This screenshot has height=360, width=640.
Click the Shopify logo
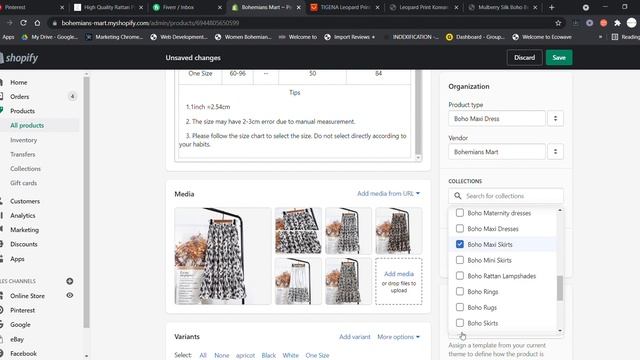click(19, 58)
